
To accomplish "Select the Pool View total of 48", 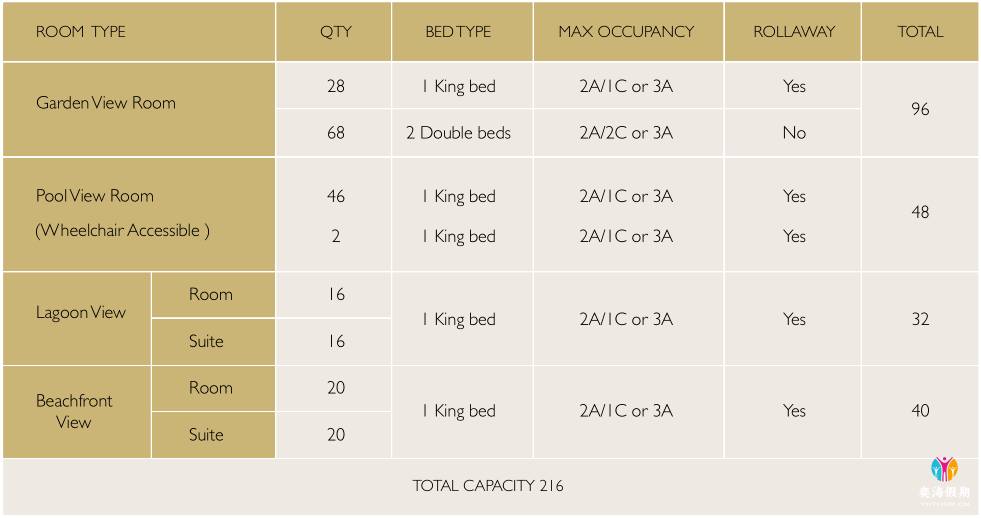I will click(920, 214).
